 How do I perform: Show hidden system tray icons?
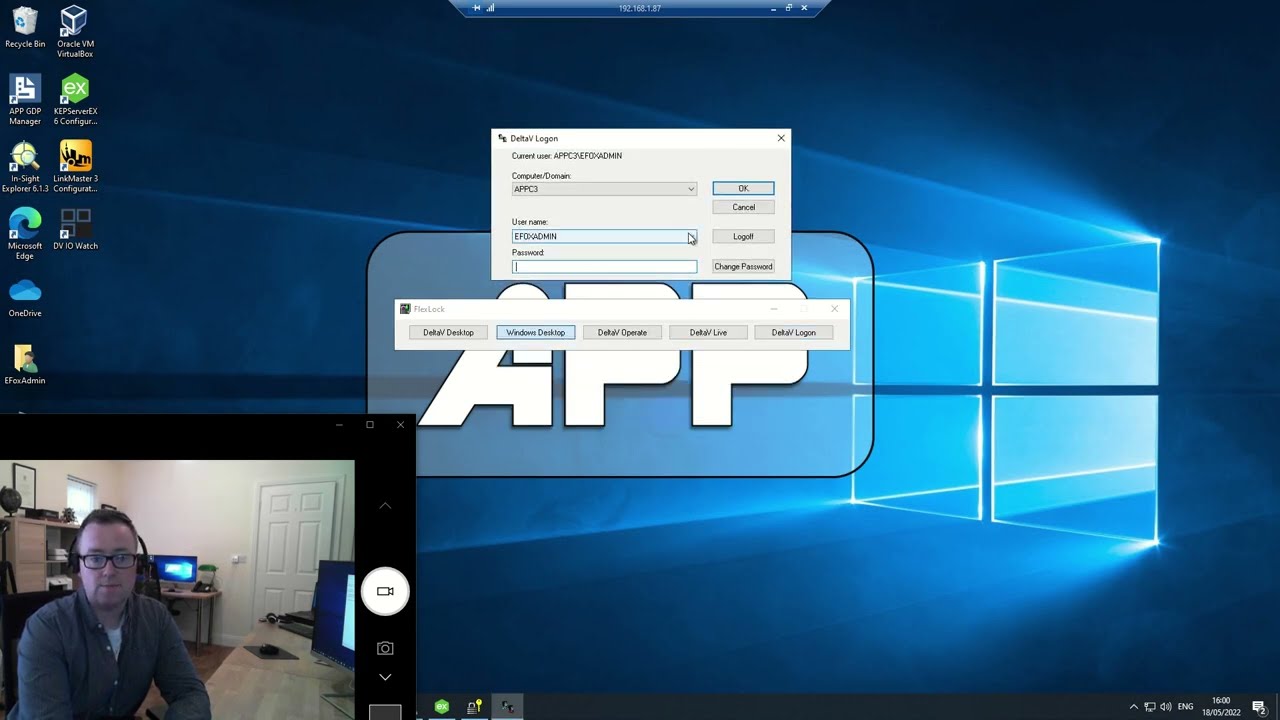coord(1133,707)
